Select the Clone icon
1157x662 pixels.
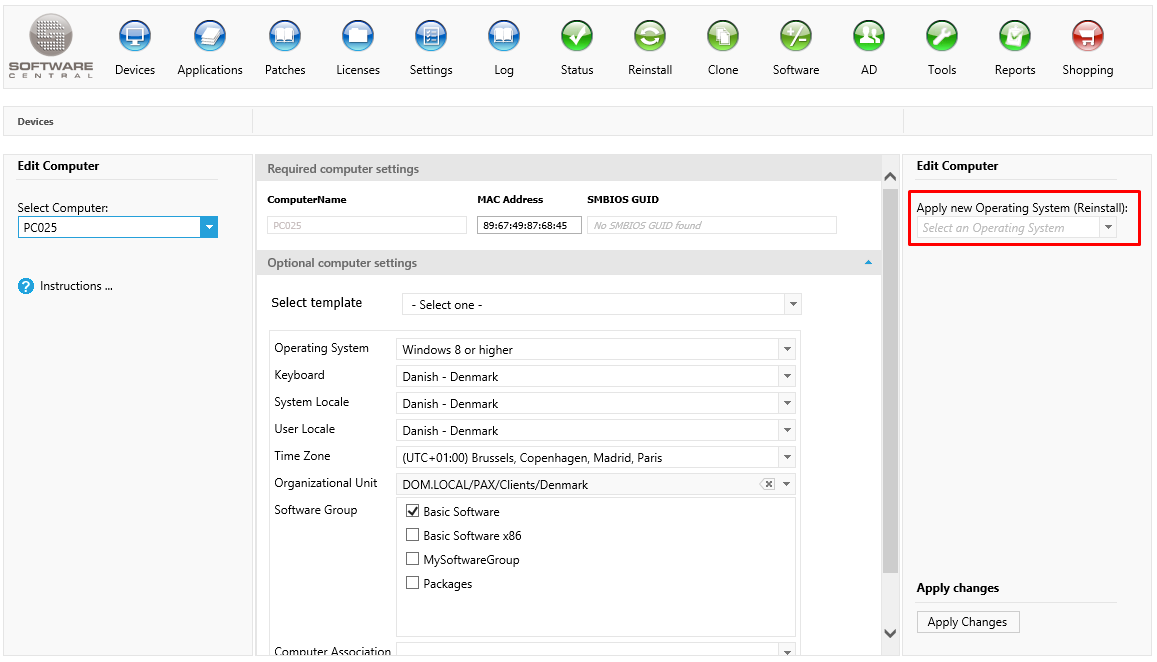[722, 37]
